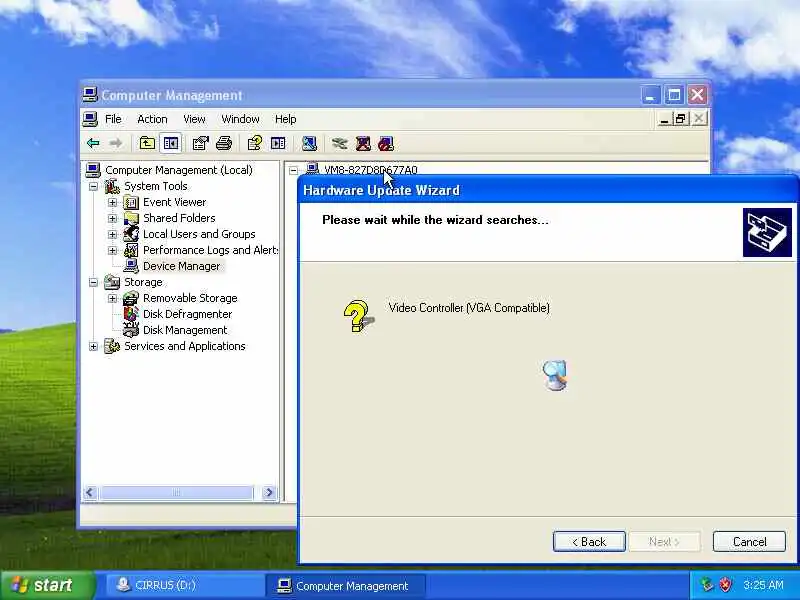Click the Event Viewer tree icon
Screen dimensions: 800x600
(131, 203)
